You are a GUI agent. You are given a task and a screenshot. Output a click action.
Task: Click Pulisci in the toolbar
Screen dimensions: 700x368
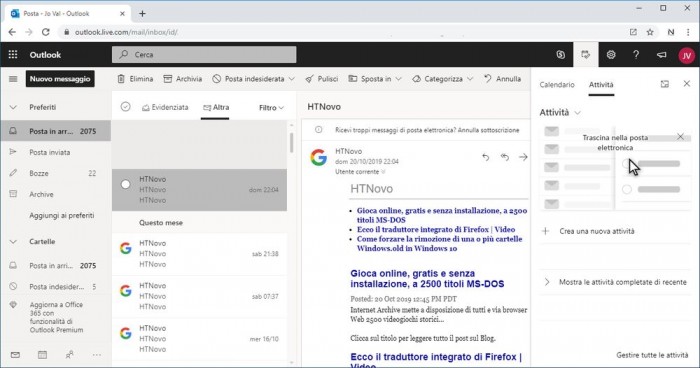[321, 79]
